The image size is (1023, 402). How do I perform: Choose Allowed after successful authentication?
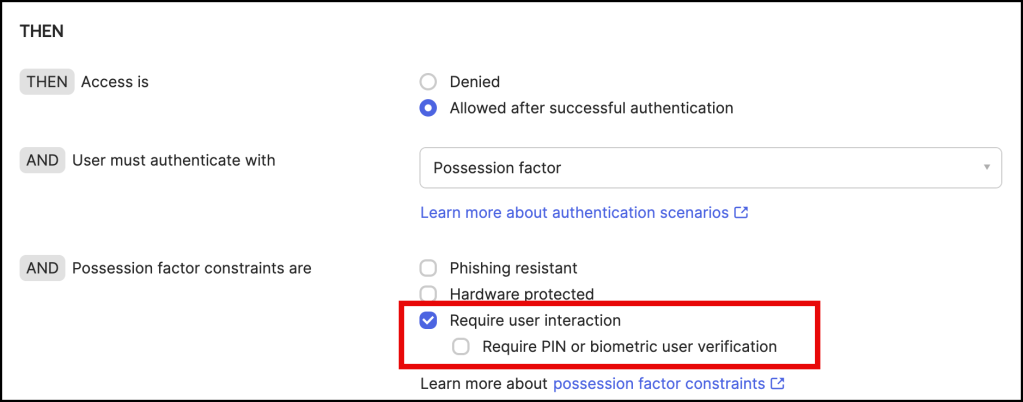point(428,108)
